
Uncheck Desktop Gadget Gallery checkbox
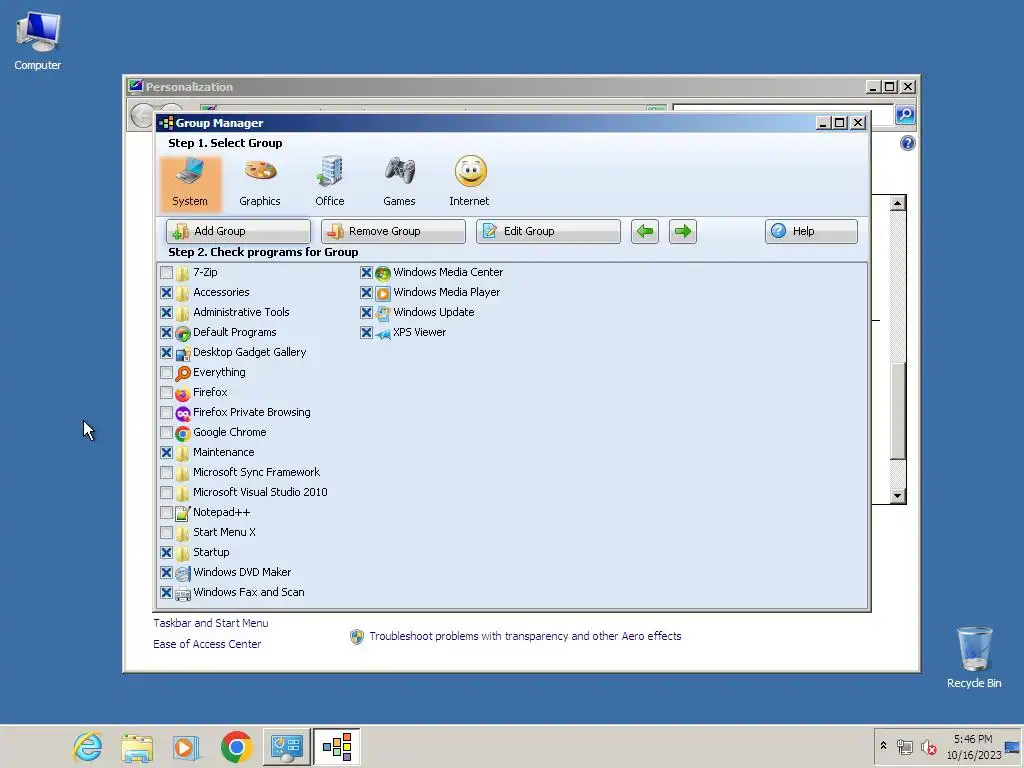[167, 353]
